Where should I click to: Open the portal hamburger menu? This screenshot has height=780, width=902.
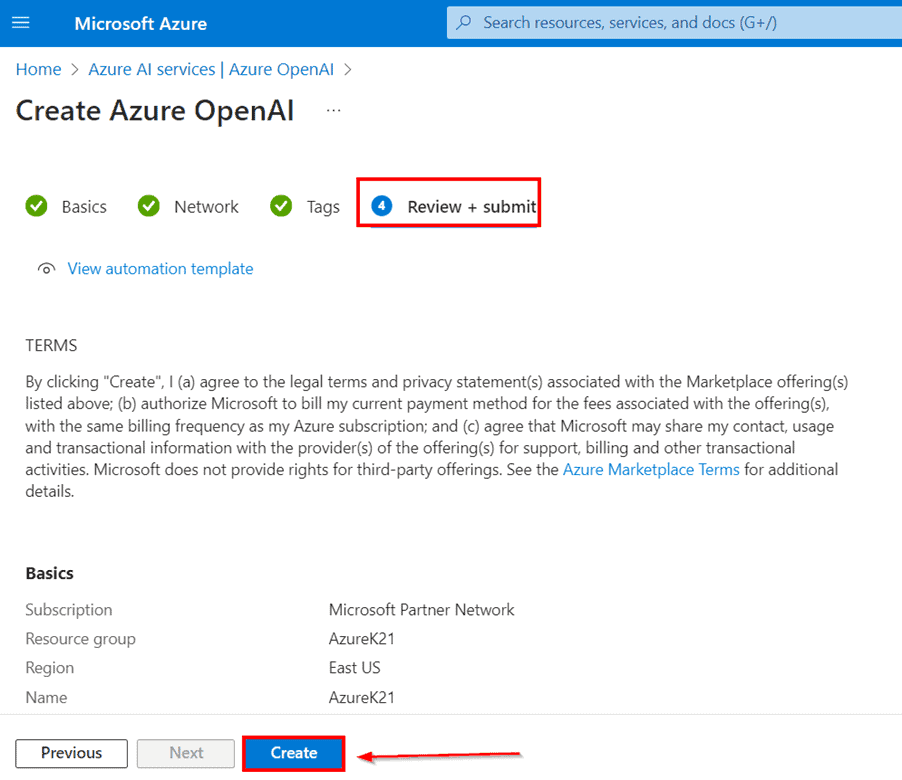click(x=20, y=22)
